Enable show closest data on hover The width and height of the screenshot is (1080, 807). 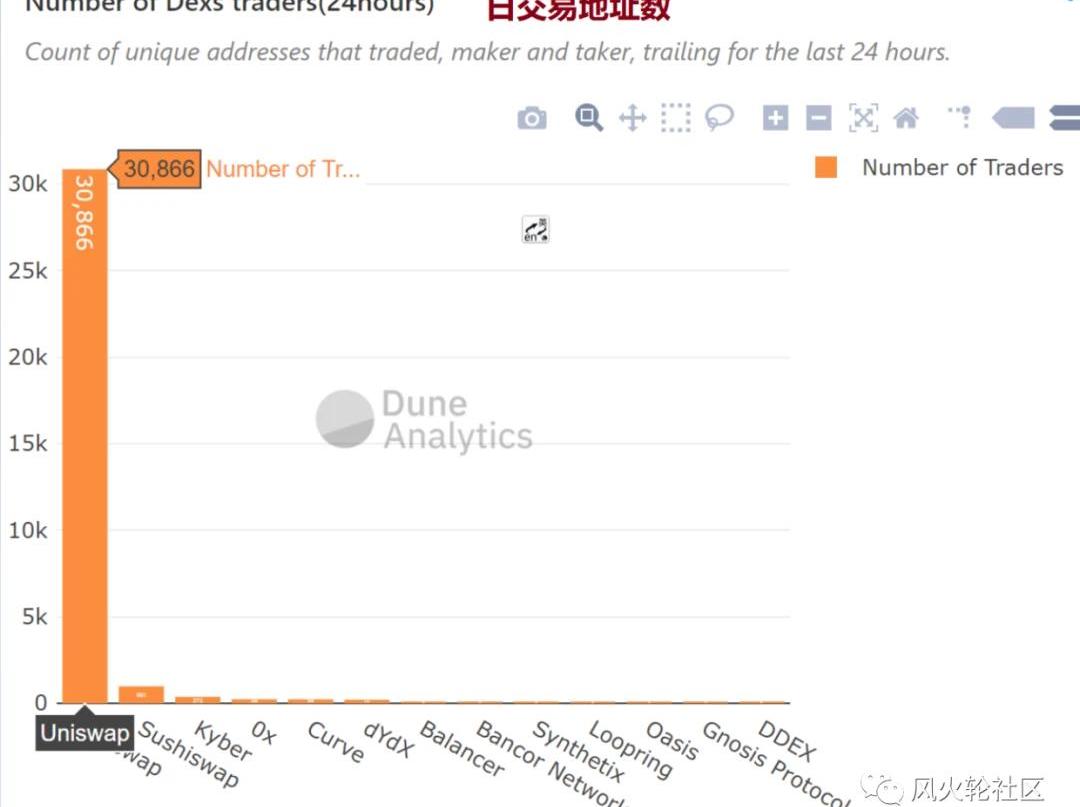[1013, 118]
